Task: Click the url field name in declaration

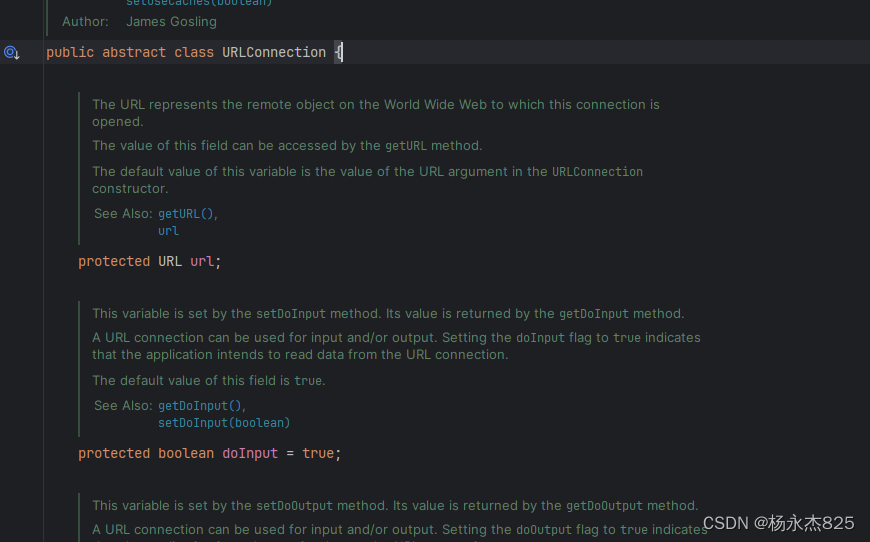Action: [x=202, y=261]
